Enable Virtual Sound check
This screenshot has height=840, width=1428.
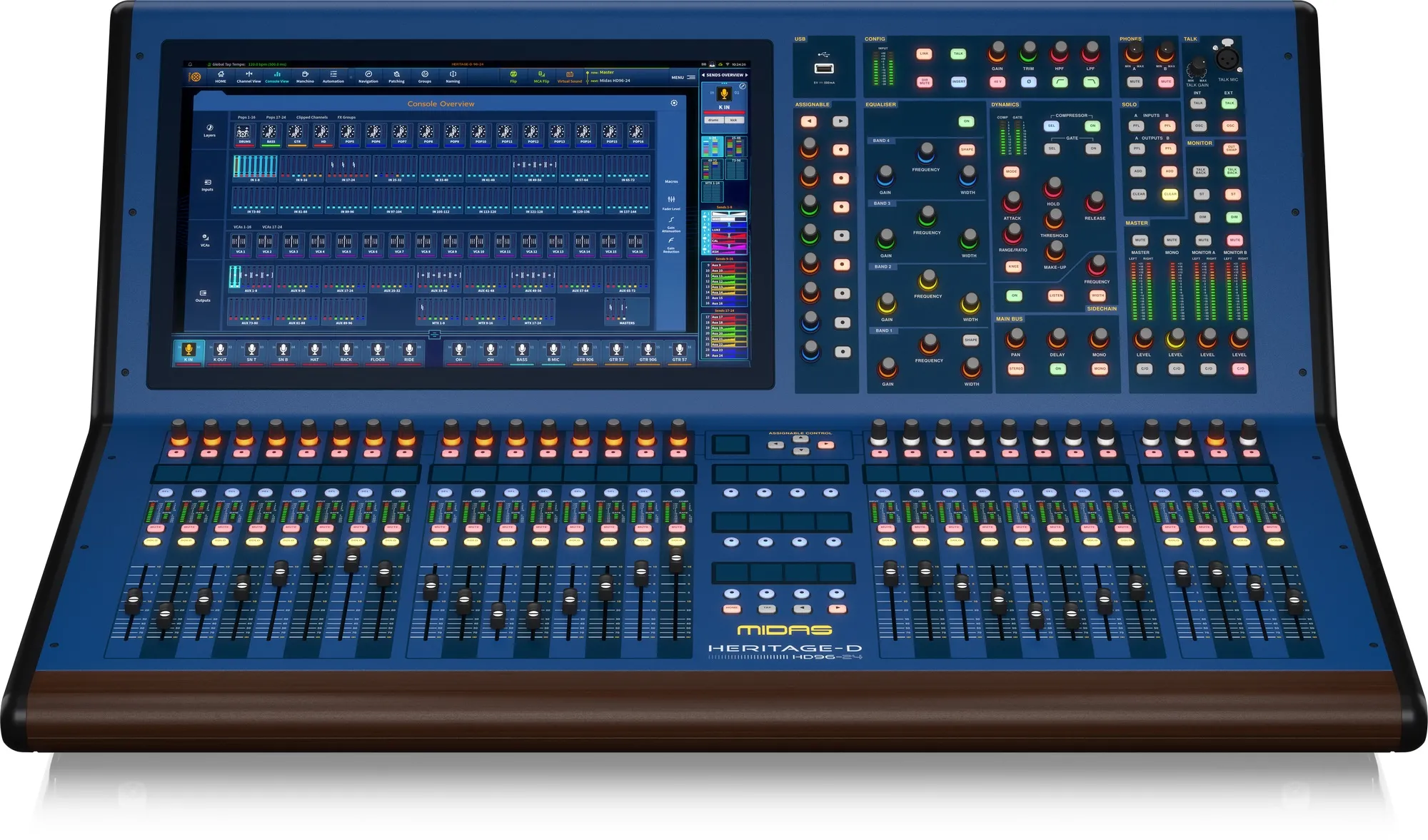click(569, 76)
